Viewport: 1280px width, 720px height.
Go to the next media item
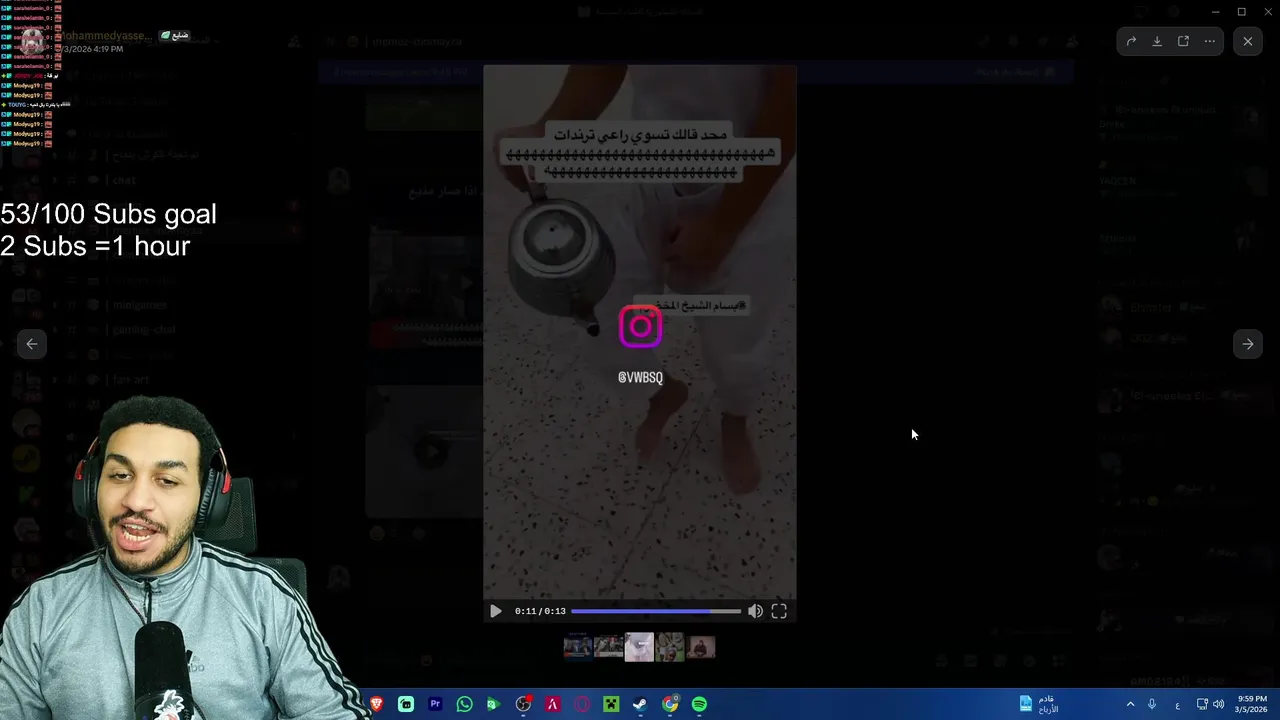(1248, 344)
